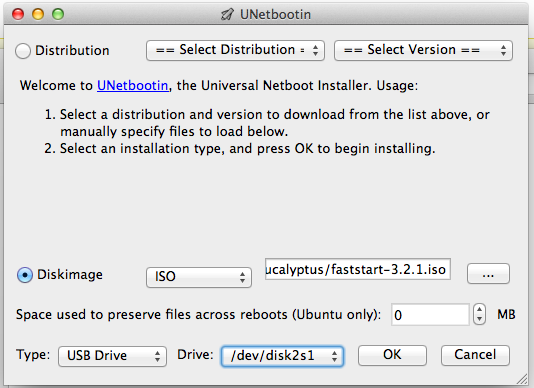Click the red close window button
Screen dimensions: 534x388
[18, 14]
